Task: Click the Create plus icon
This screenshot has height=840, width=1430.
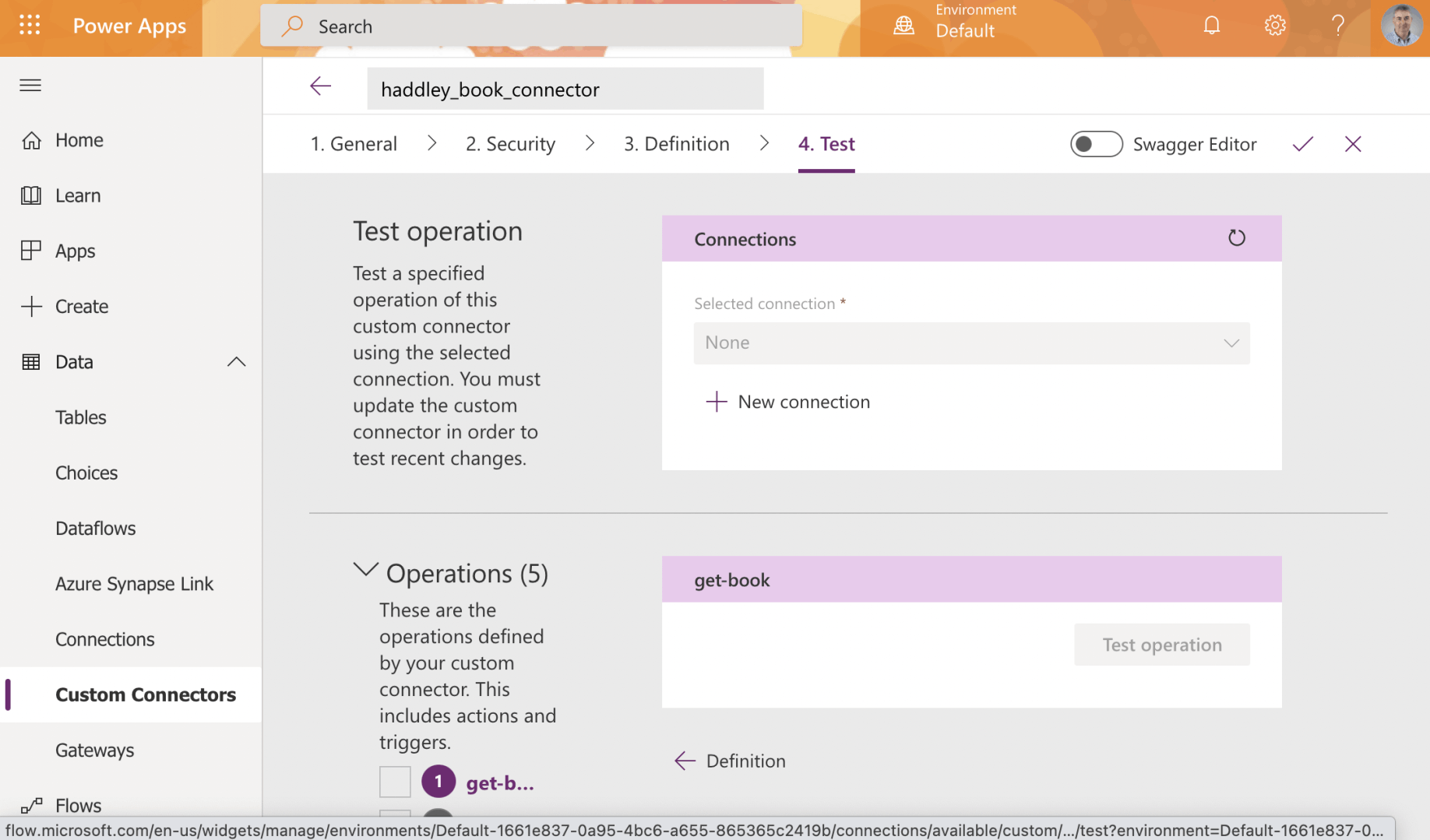Action: point(31,306)
